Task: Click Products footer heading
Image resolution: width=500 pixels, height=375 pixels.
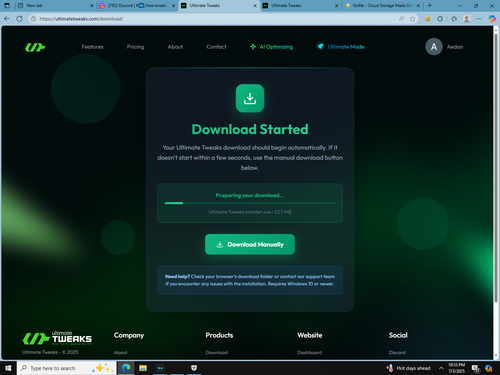Action: coord(219,335)
